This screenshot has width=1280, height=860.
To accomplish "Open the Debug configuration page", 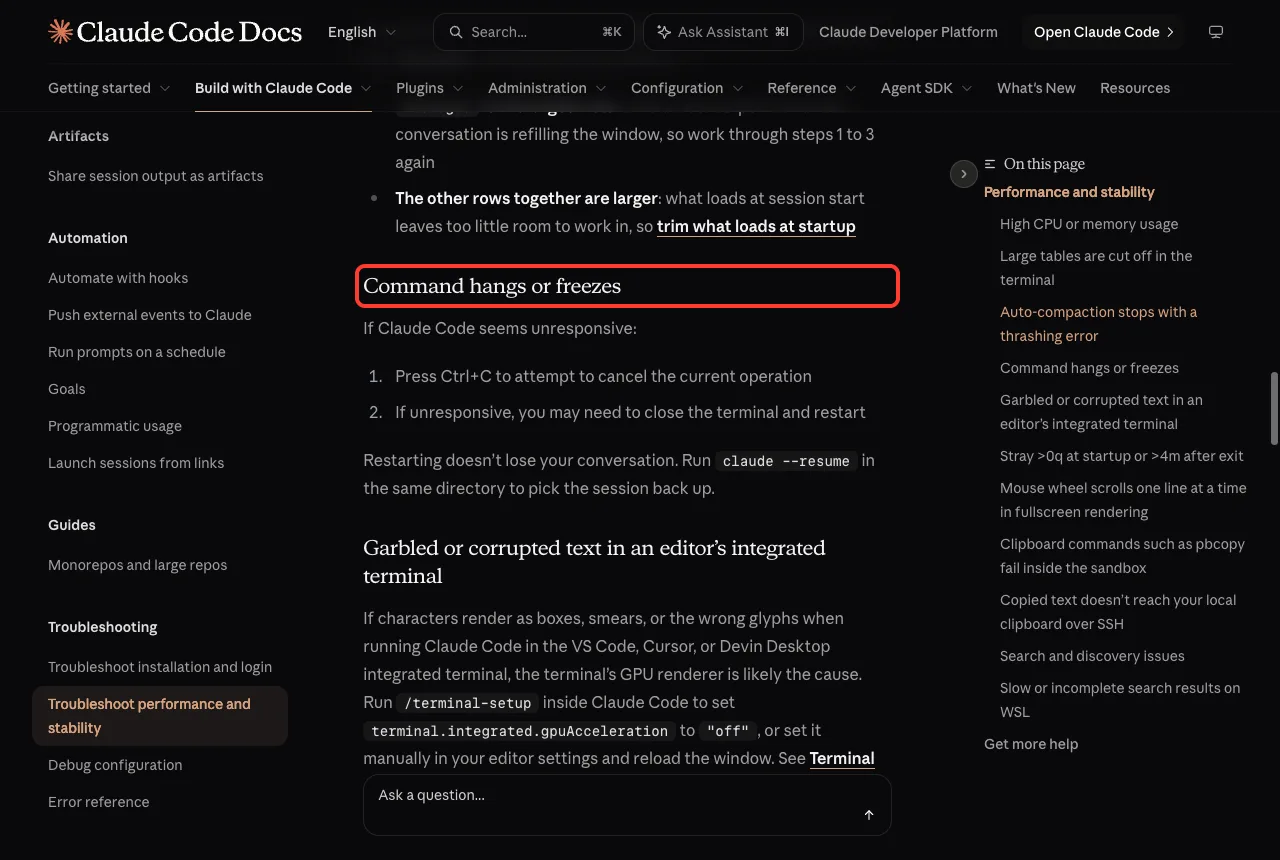I will pos(115,765).
